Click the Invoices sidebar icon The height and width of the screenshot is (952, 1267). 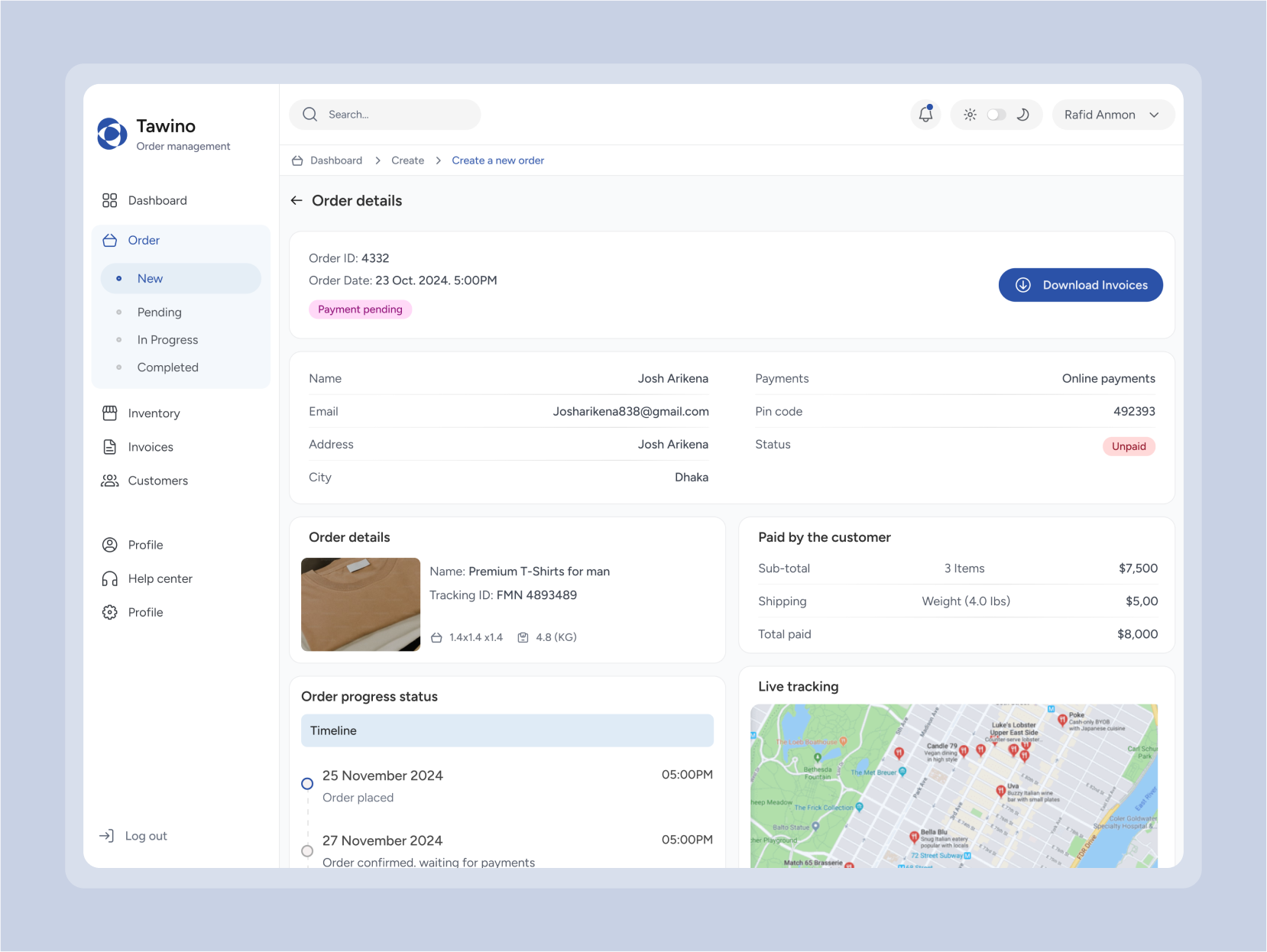tap(109, 447)
